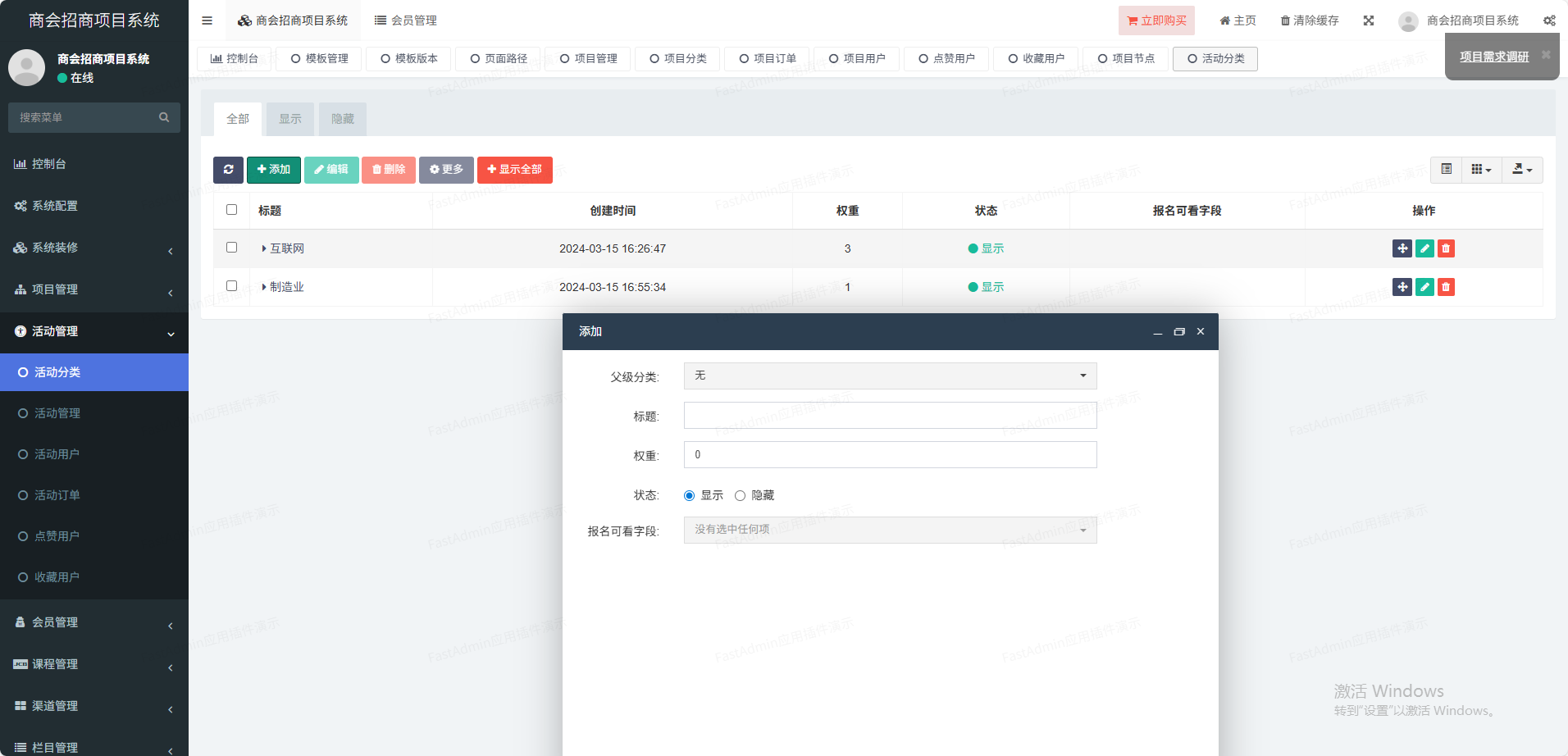Click the green 添加 button
This screenshot has width=1568, height=756.
tap(273, 170)
